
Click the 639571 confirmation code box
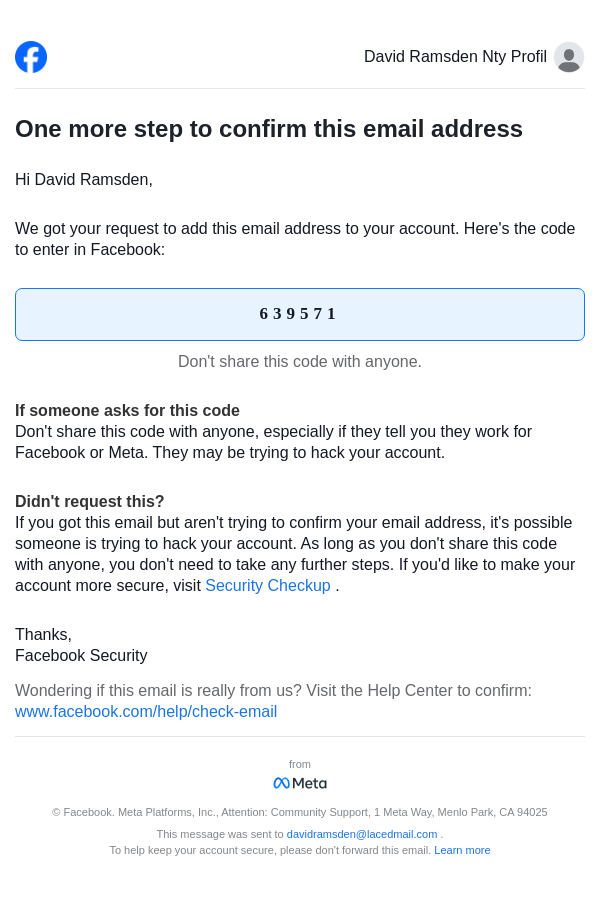300,314
